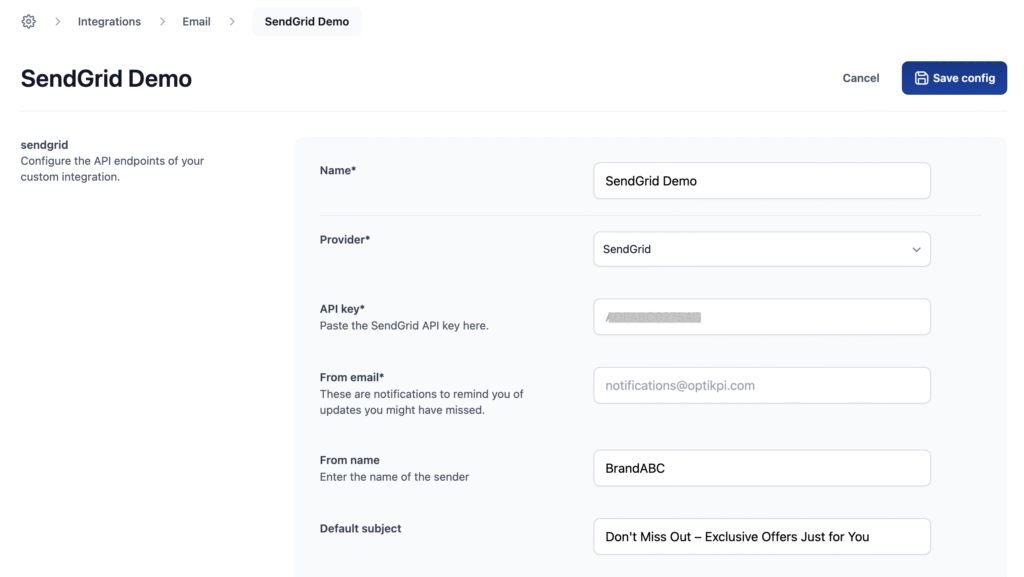Click the 'Paste the SendGrid API key here.' hint

coord(404,325)
